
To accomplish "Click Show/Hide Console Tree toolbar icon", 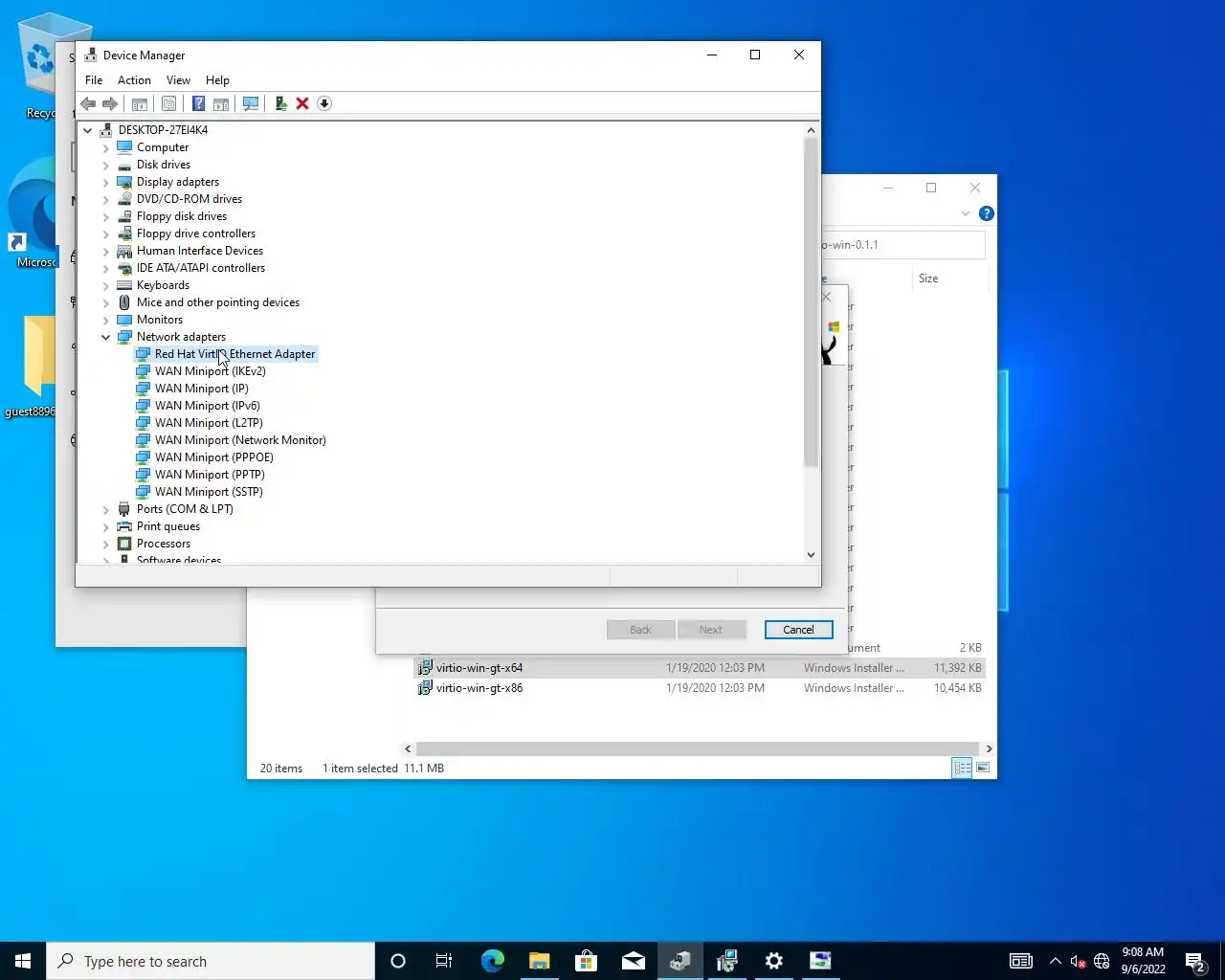I will (x=139, y=103).
